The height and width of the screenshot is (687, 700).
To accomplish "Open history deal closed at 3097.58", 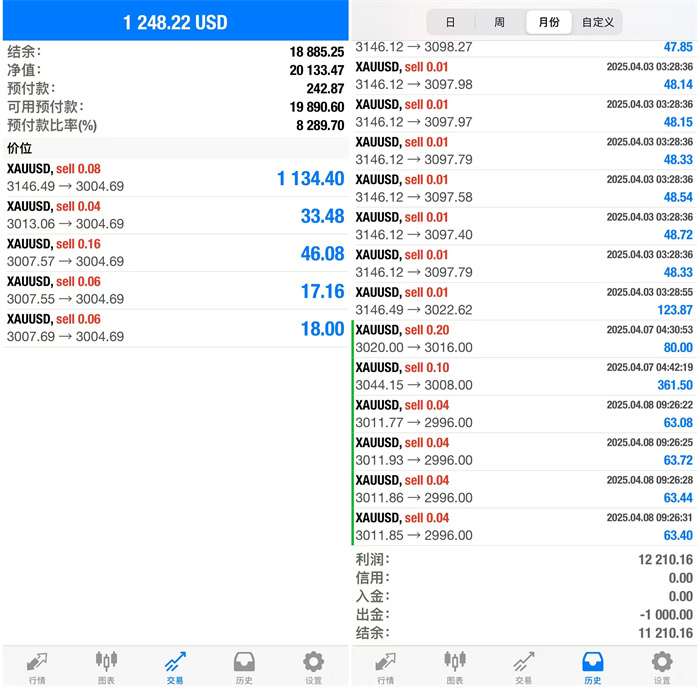I will point(524,188).
